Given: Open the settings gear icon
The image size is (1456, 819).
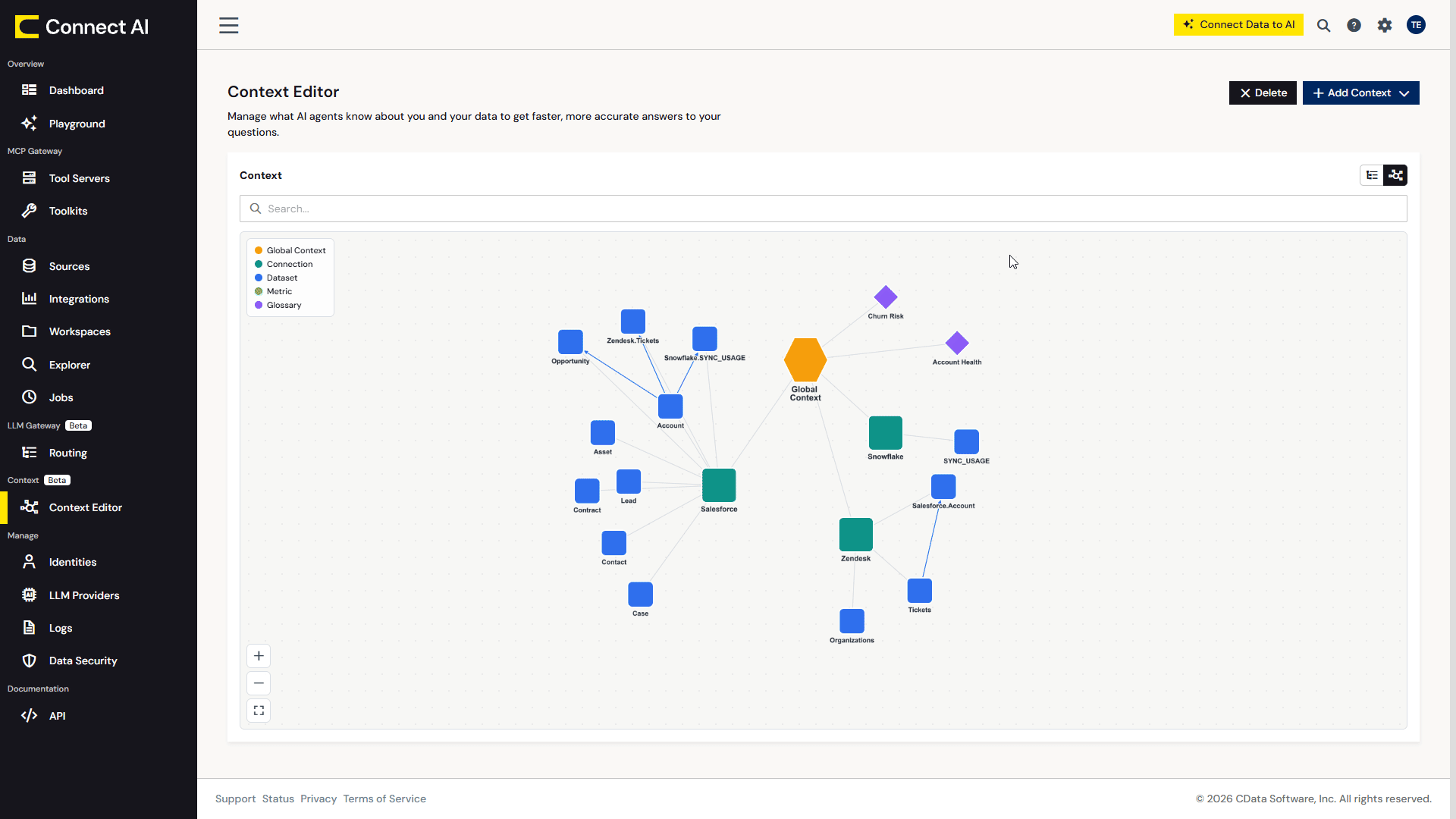Looking at the screenshot, I should point(1385,25).
